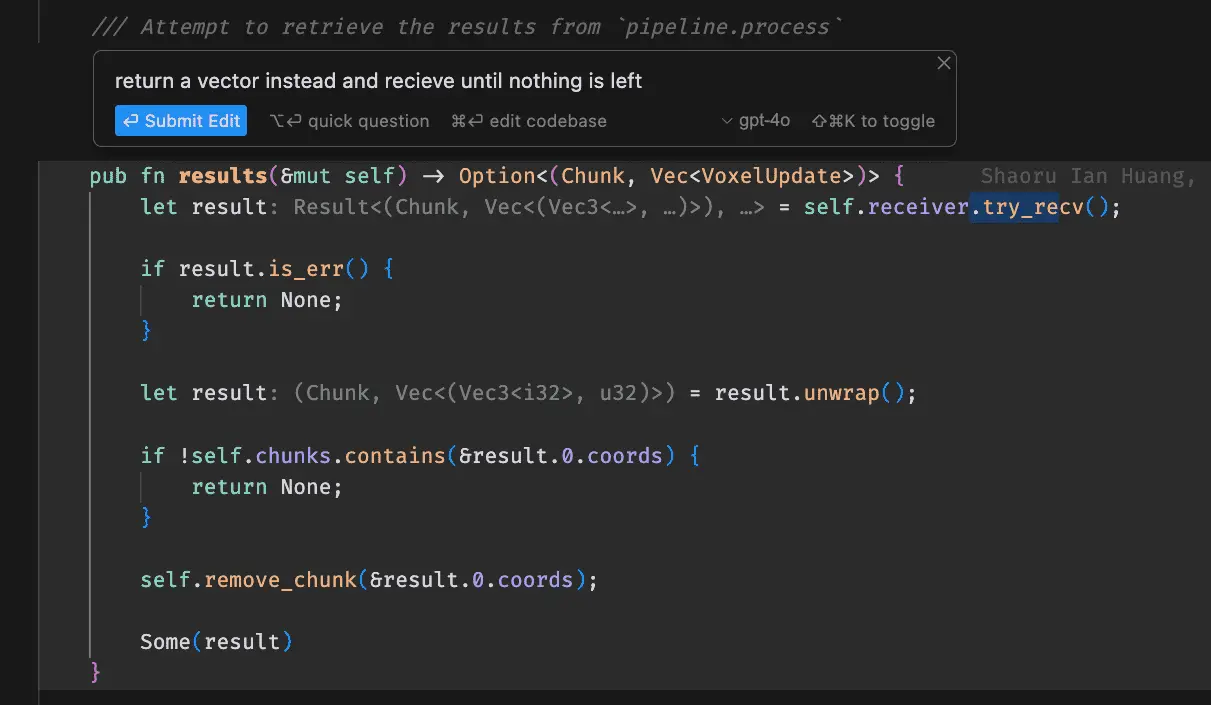Click the ⇧⌘K to toggle hint

coord(873,121)
